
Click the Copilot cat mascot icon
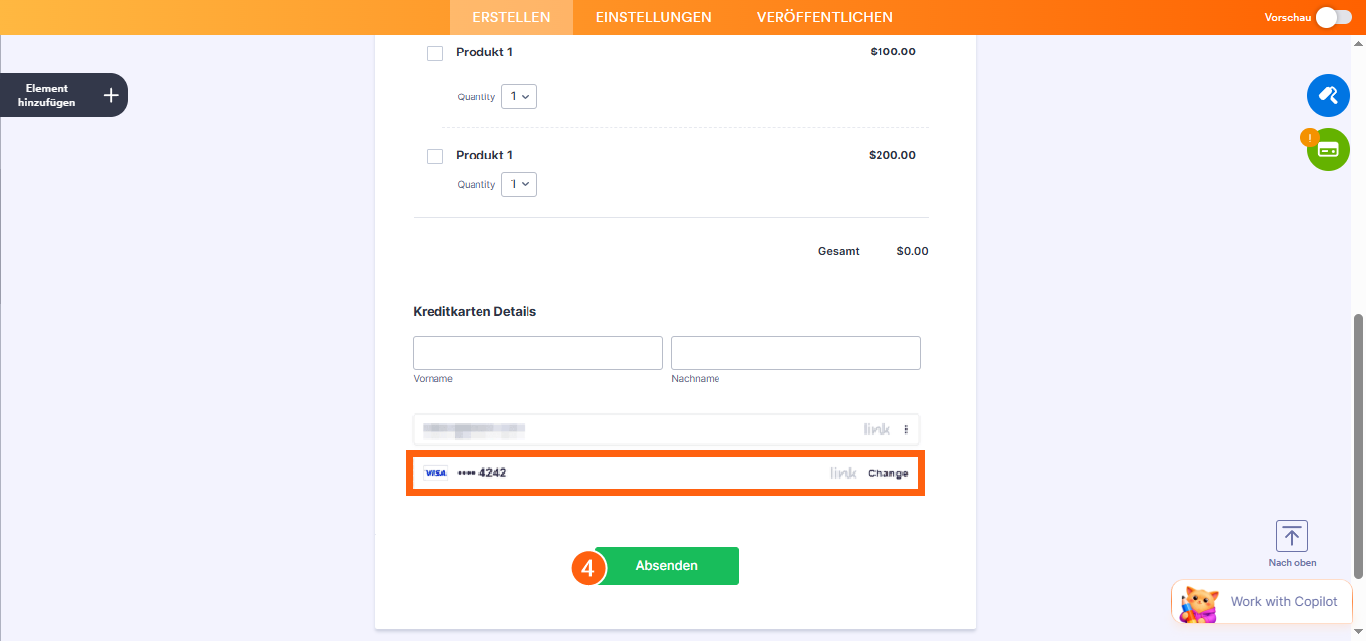point(1199,603)
